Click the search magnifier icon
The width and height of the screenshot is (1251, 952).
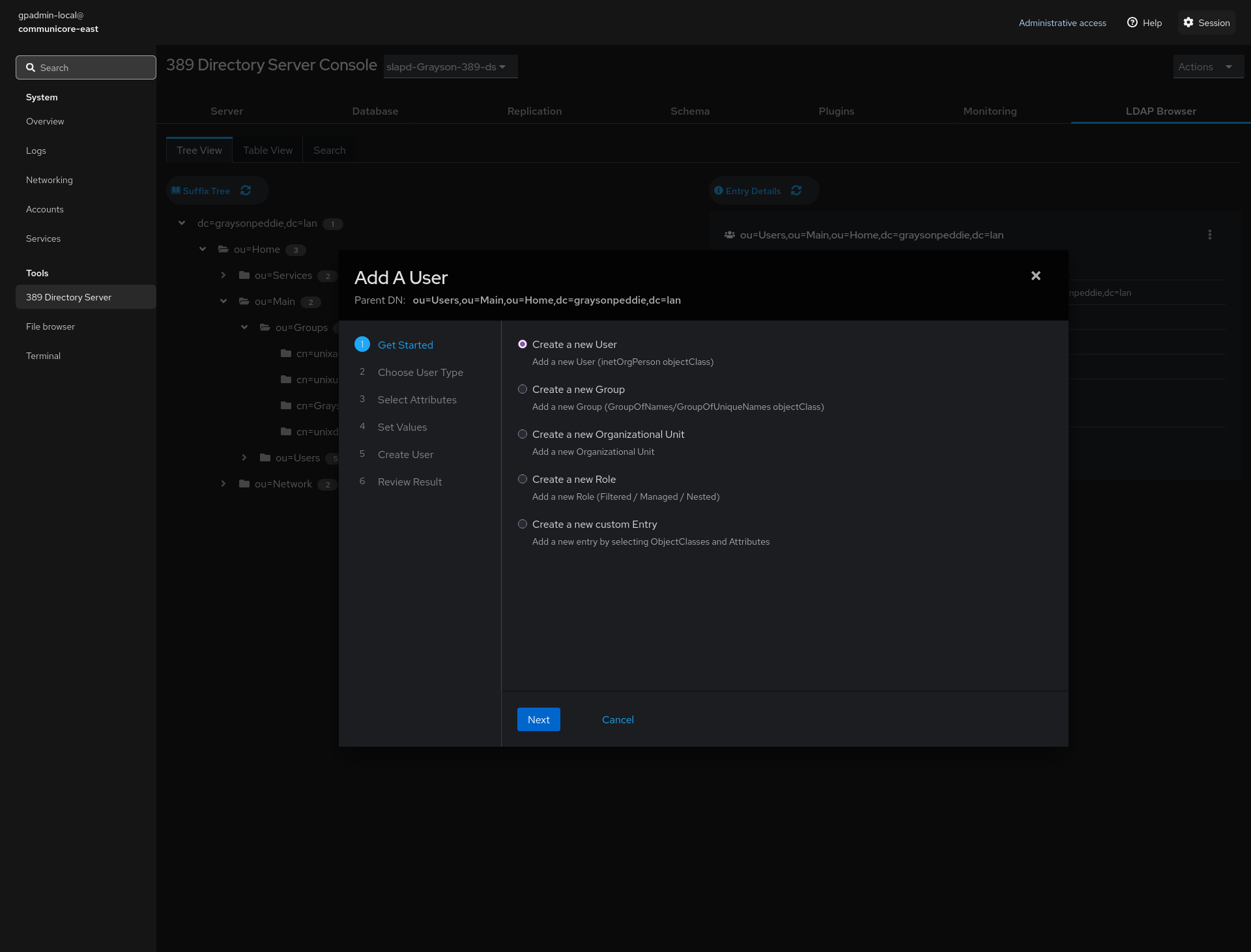click(x=31, y=67)
